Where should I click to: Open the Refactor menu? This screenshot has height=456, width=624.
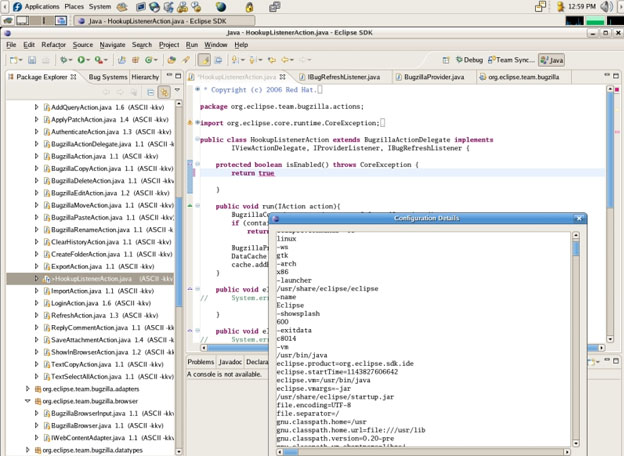pyautogui.click(x=53, y=45)
